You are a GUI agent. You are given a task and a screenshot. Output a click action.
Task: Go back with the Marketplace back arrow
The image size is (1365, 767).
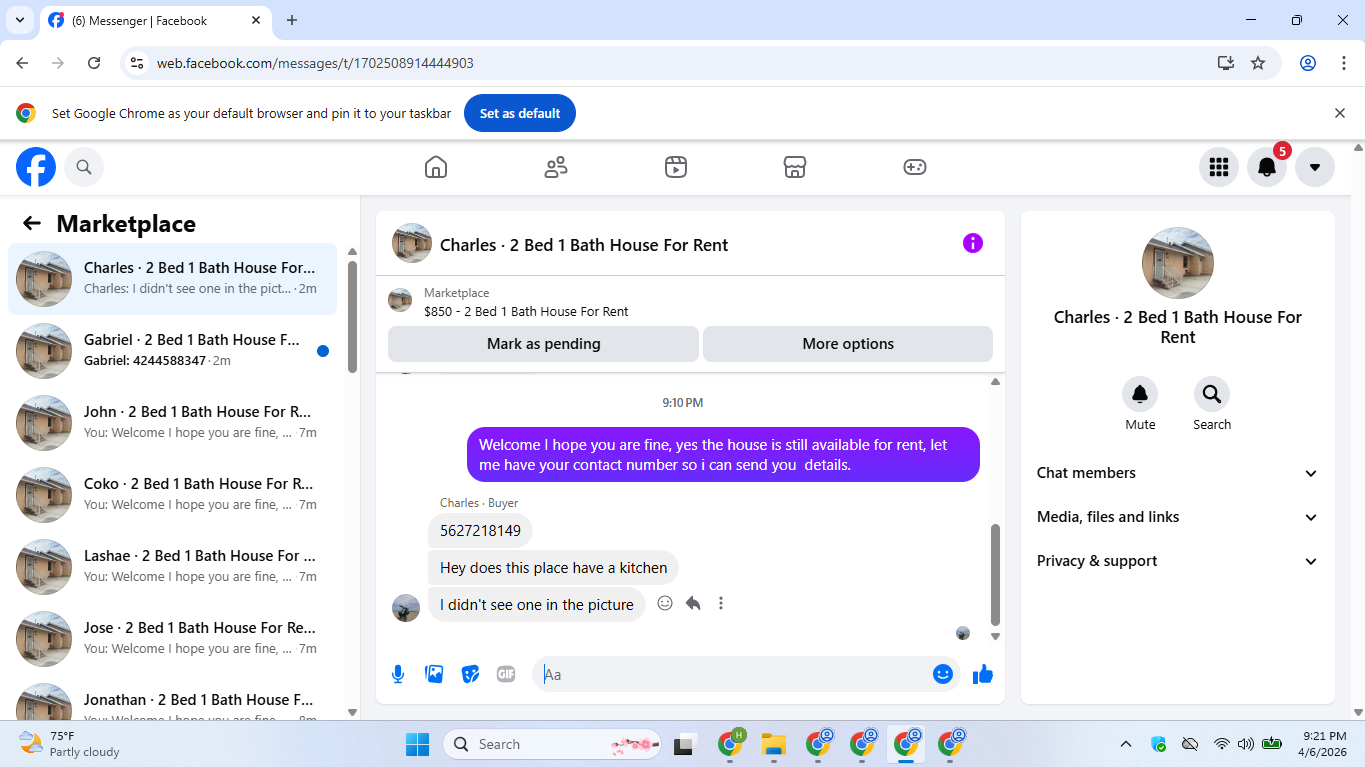click(32, 223)
